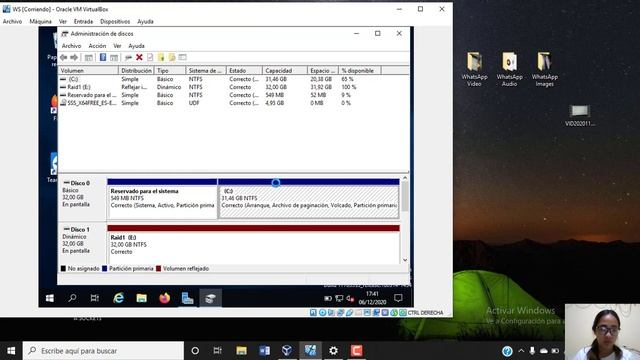Select the 'Reservado para el...' volume row
The height and width of the screenshot is (360, 640).
click(233, 95)
